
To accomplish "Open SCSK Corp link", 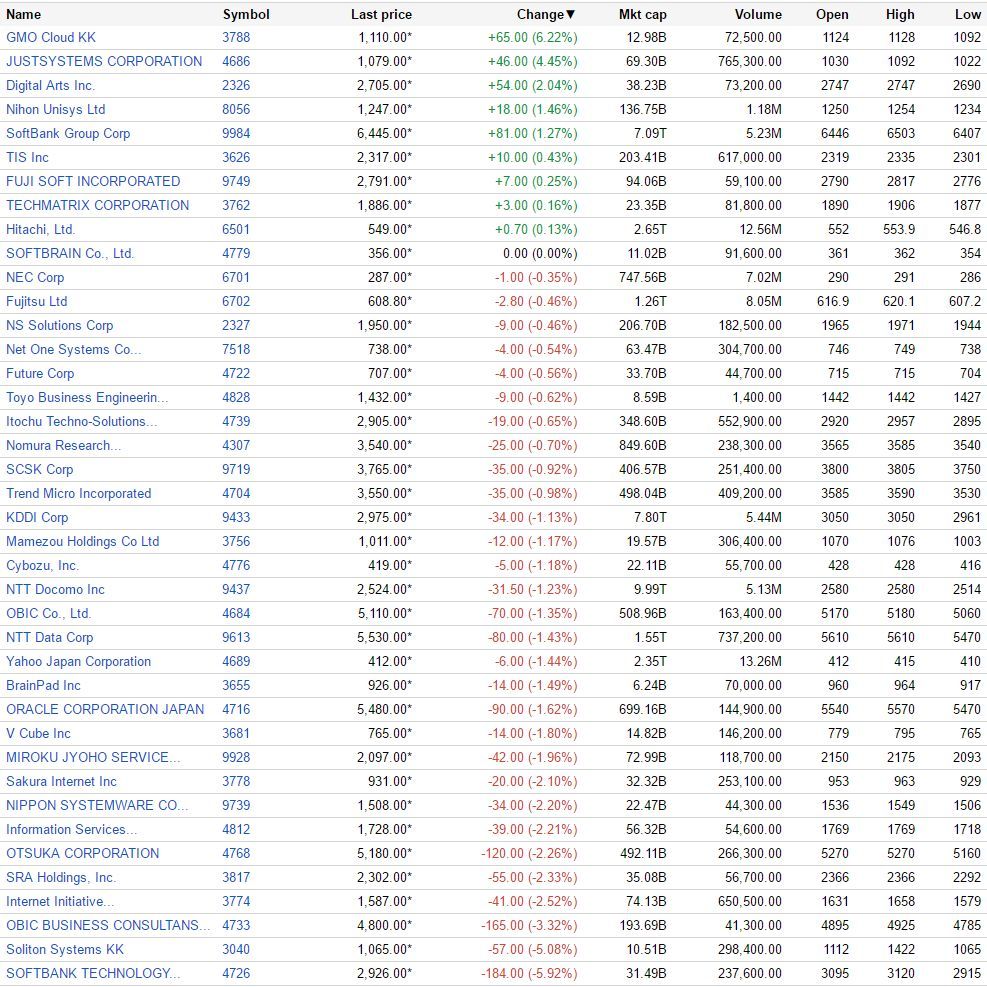I will pos(40,469).
